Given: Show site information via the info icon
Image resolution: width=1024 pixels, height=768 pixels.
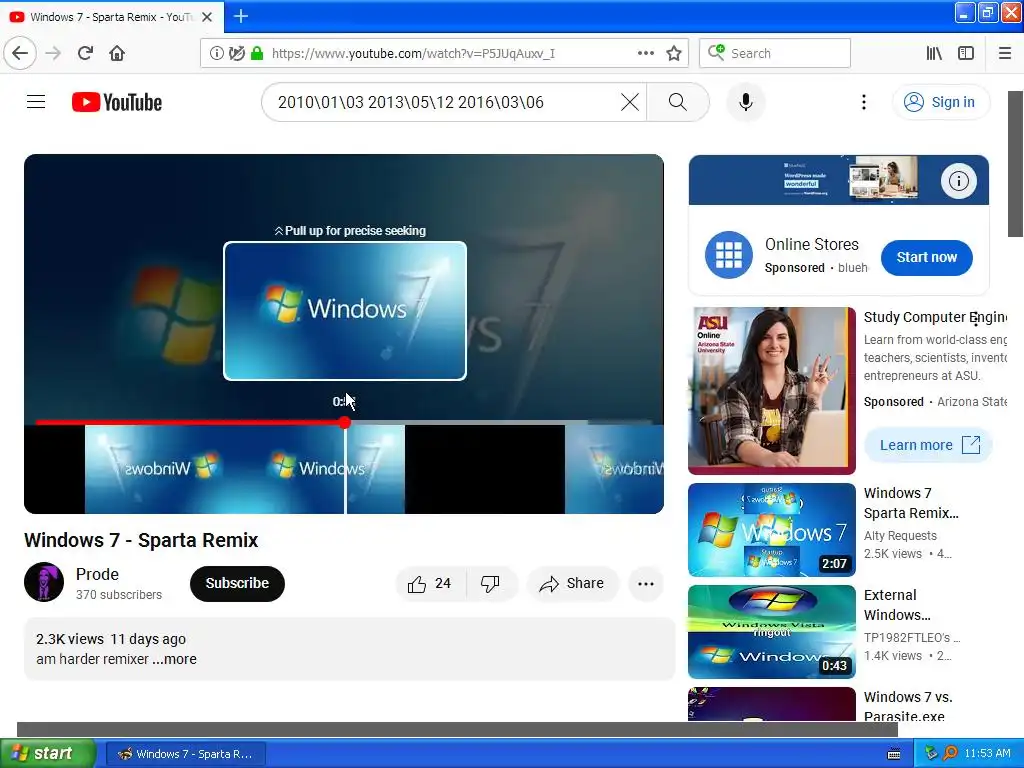Looking at the screenshot, I should 216,53.
